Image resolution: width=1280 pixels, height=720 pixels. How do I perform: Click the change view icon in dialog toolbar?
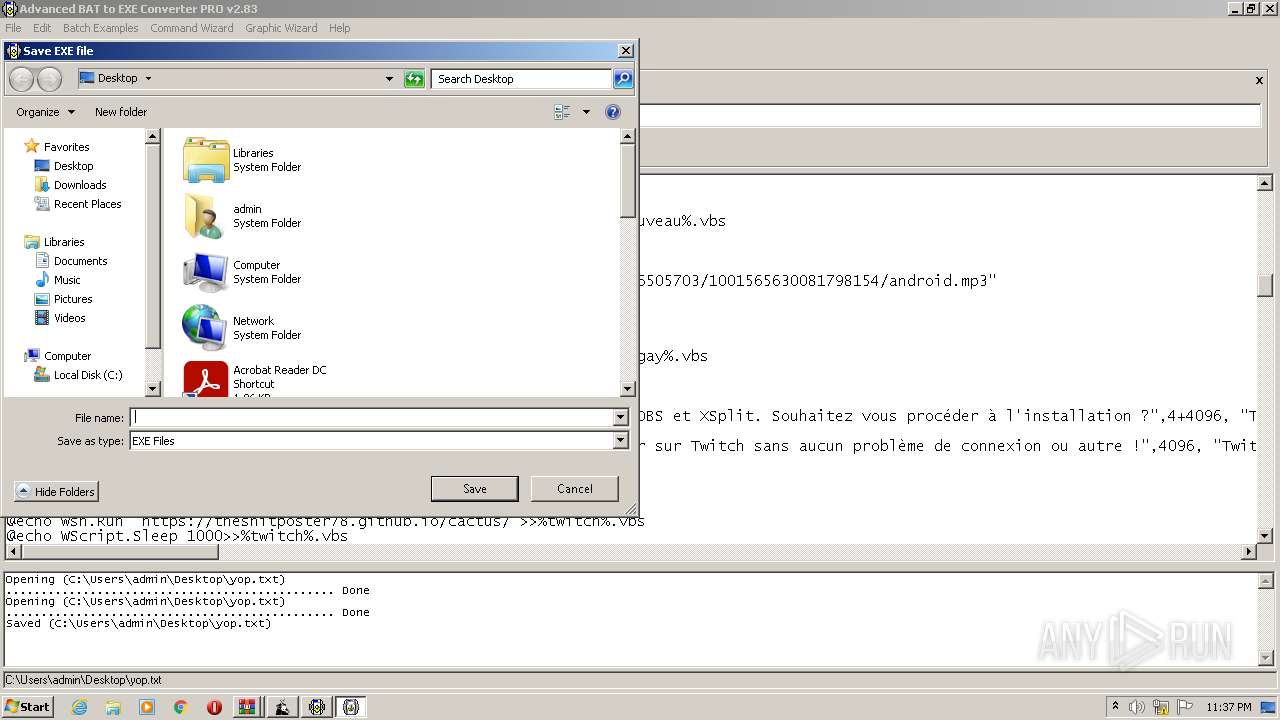point(562,112)
